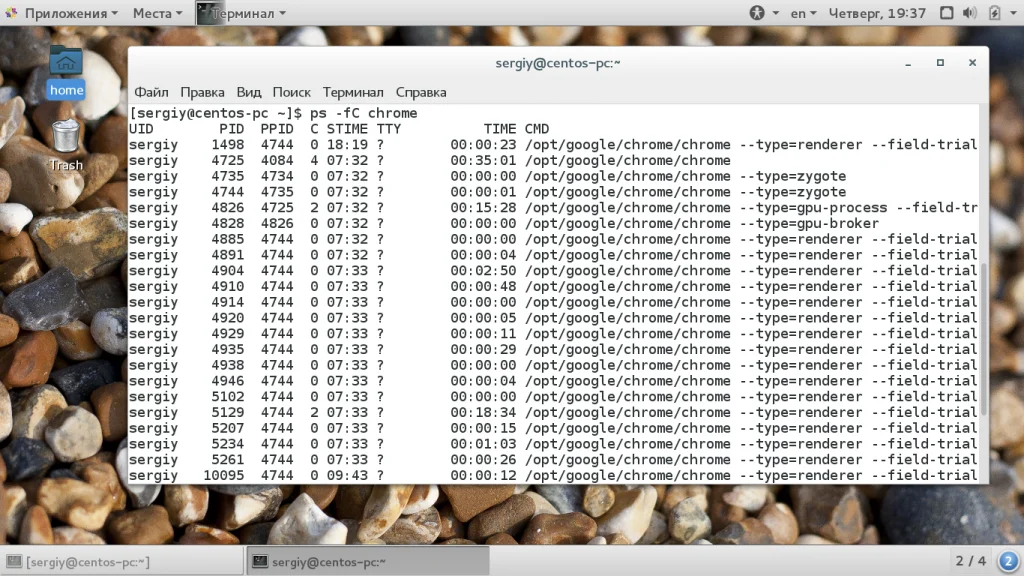Click the terminal icon in top bar

(205, 13)
